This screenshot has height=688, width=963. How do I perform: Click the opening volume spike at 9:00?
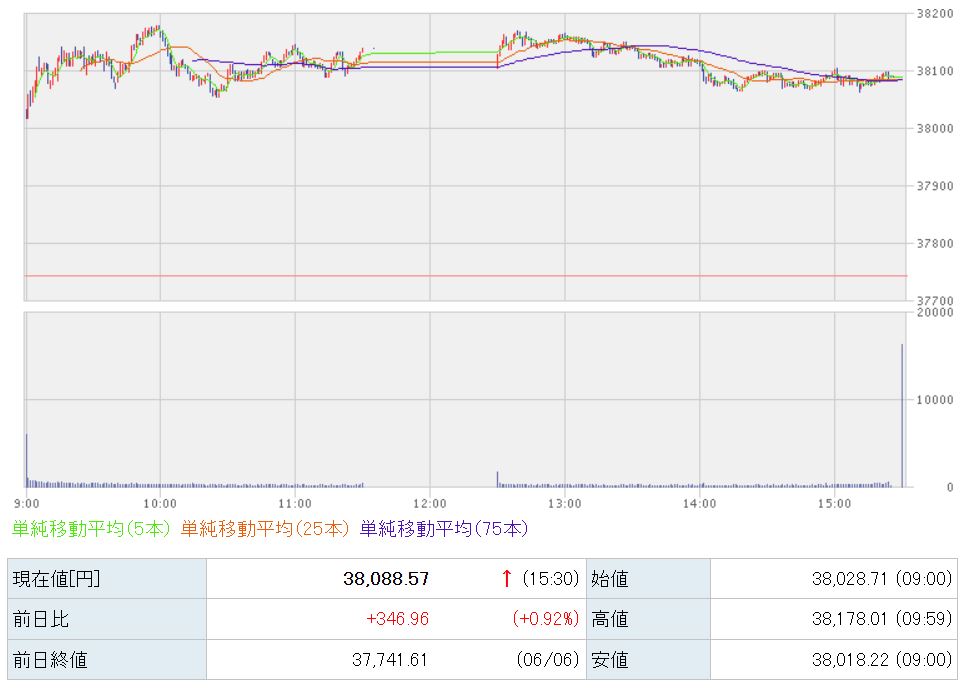(x=26, y=460)
